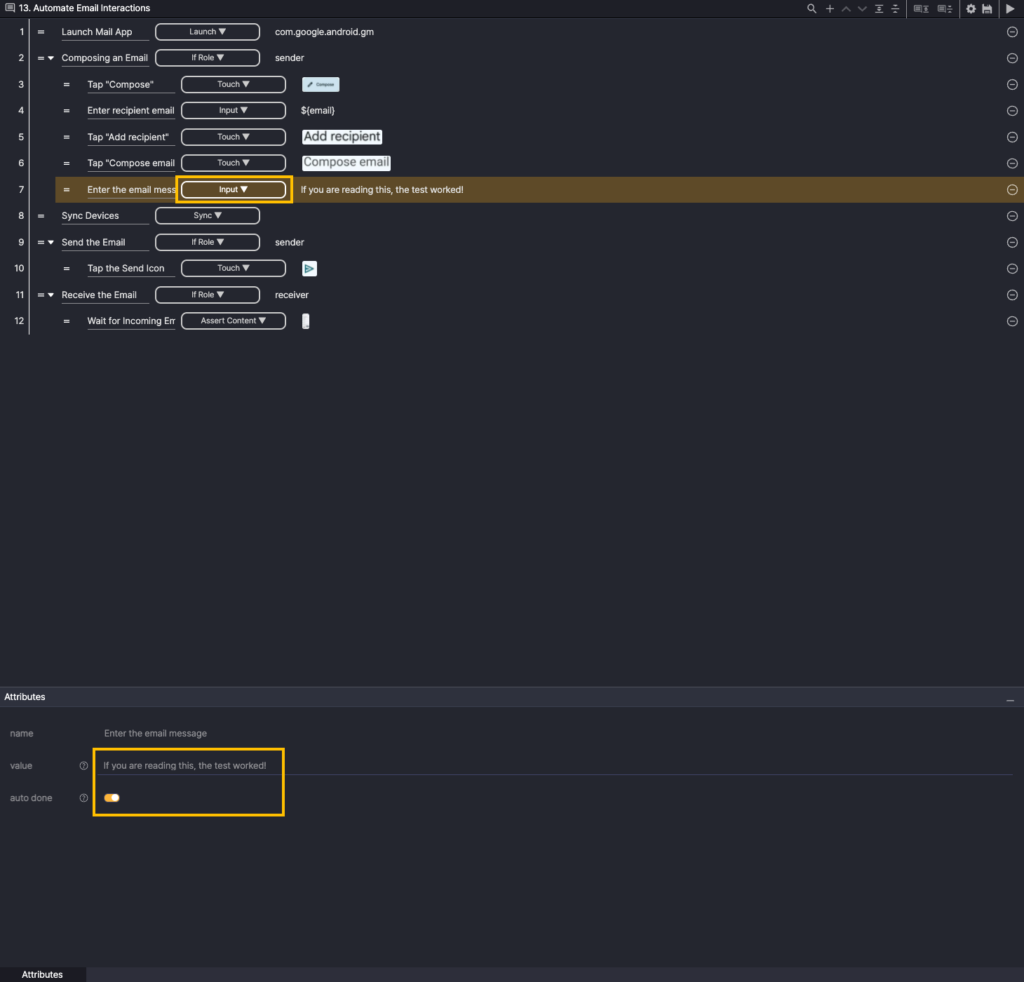Move the selected step down with the down chevron
This screenshot has height=982, width=1024.
click(862, 8)
